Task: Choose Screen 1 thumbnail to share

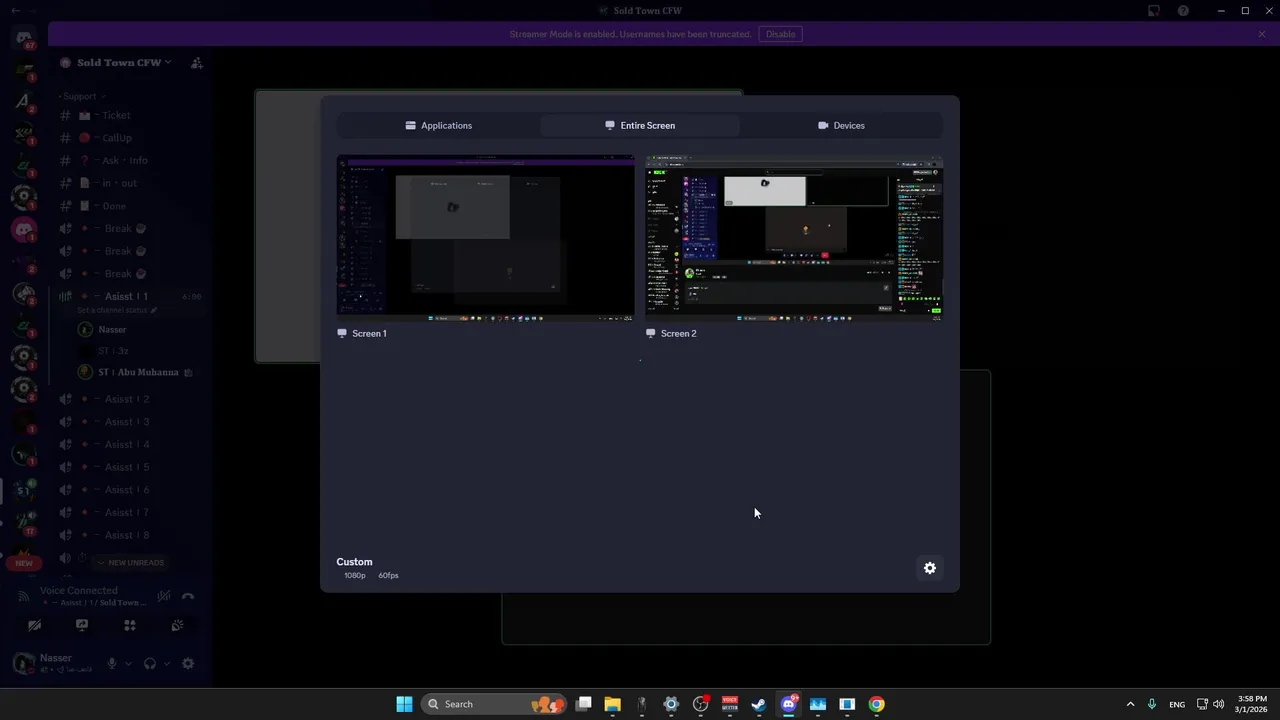Action: click(x=486, y=238)
